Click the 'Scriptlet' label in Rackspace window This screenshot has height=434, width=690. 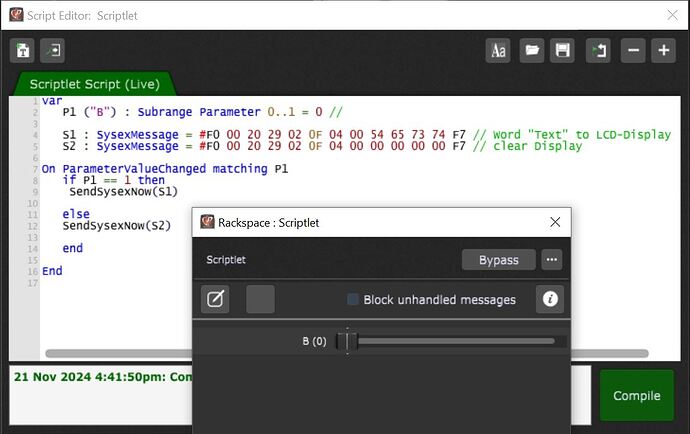click(x=226, y=260)
